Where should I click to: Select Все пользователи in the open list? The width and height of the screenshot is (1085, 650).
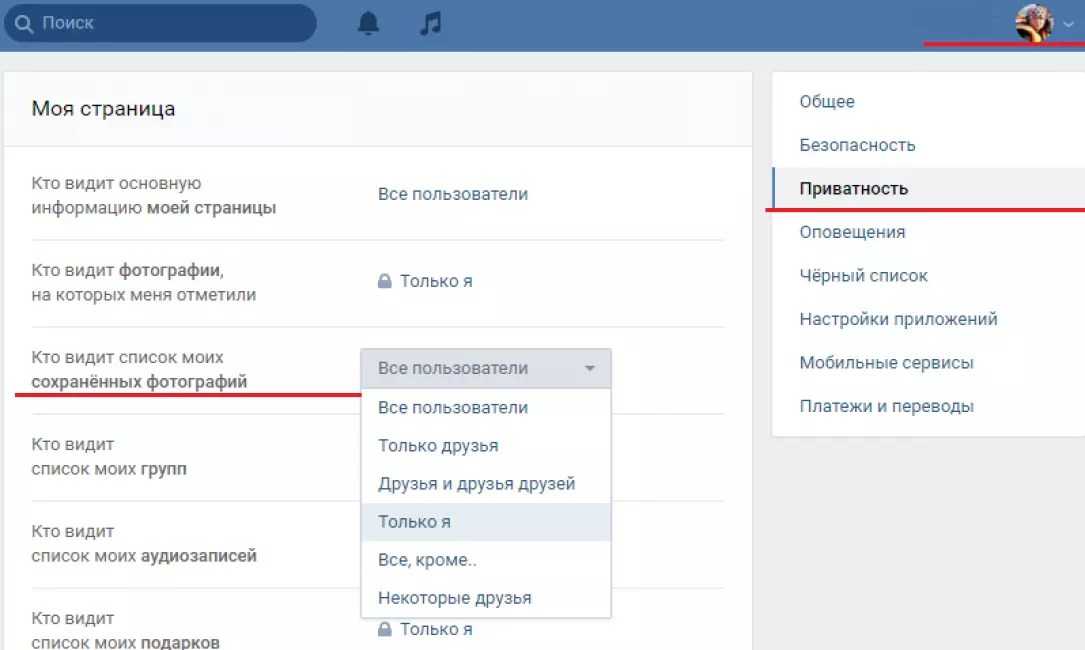[x=452, y=408]
